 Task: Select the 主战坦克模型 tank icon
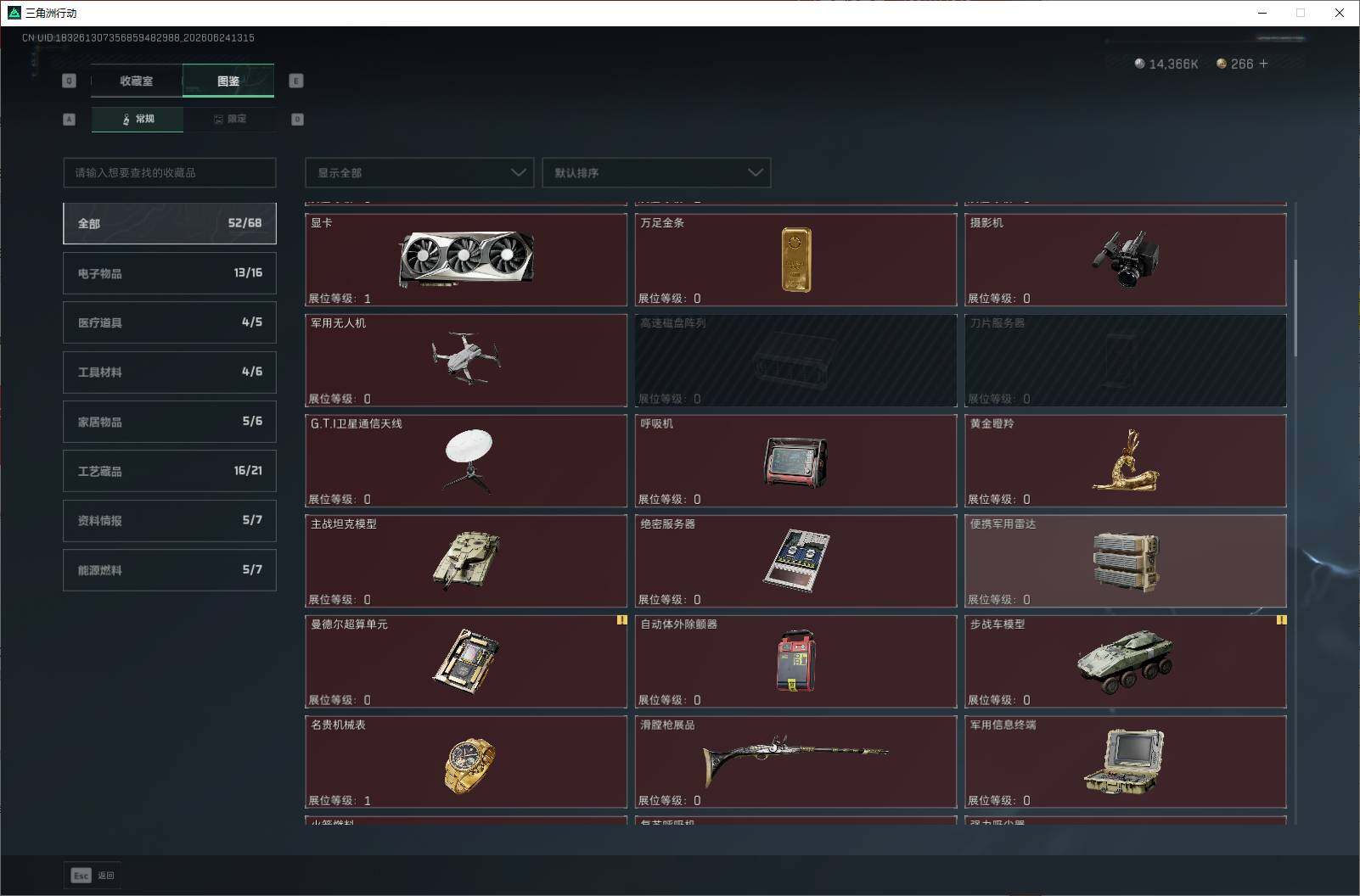[466, 560]
